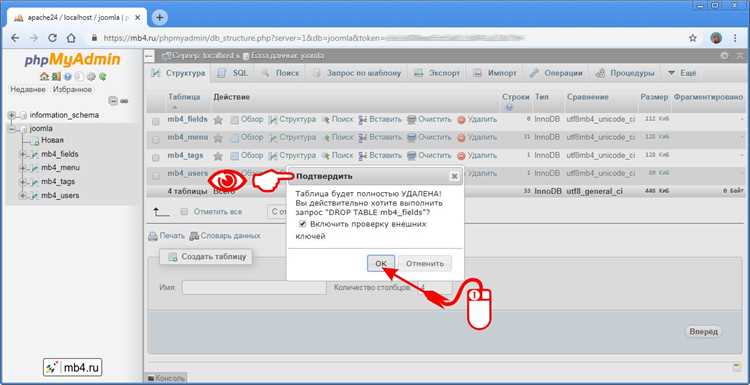Collapse joomla database node
This screenshot has height=385, width=750.
pos(11,128)
